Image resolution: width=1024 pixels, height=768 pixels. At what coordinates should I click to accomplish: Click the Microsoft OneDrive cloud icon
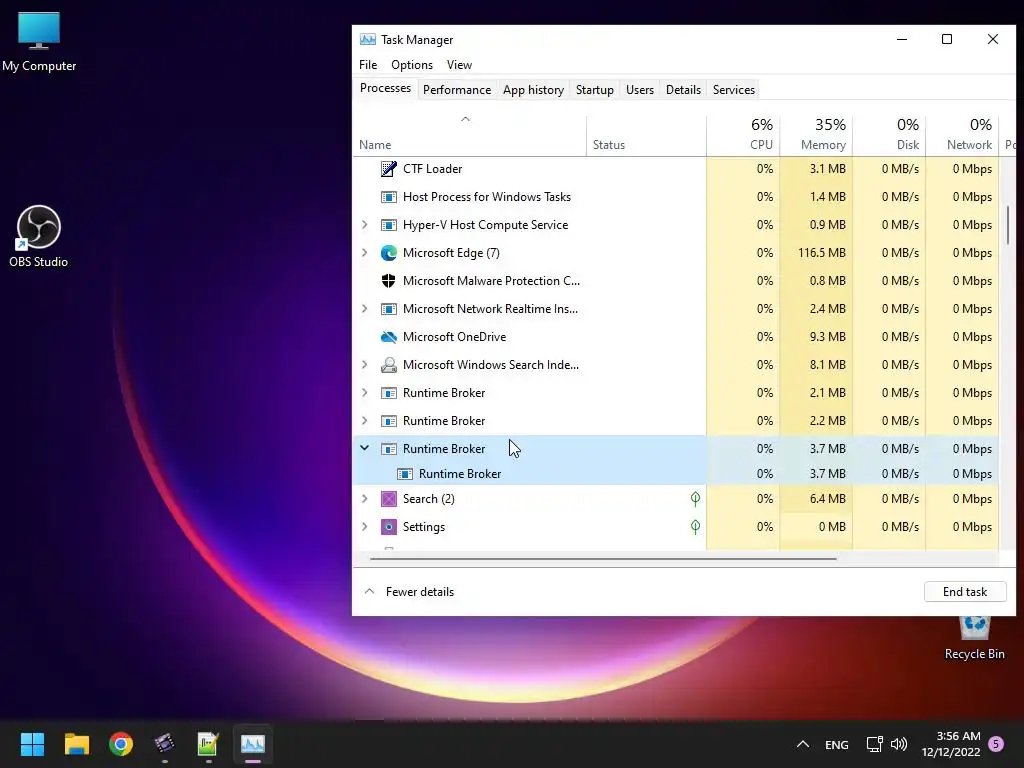[389, 337]
